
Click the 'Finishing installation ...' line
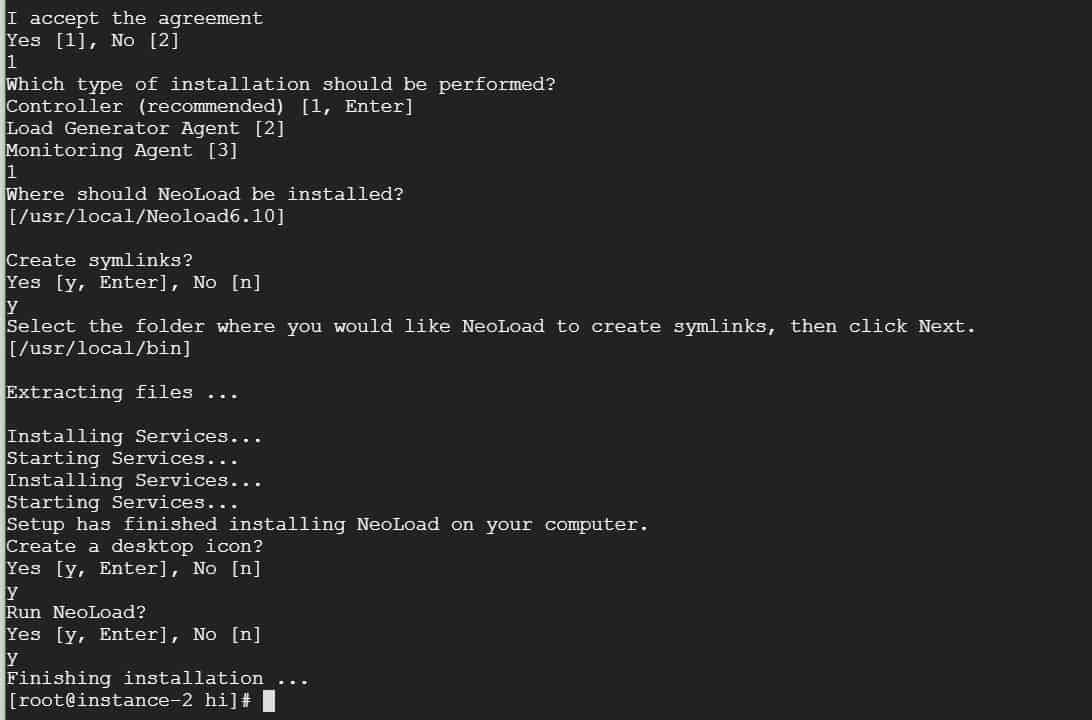[157, 679]
